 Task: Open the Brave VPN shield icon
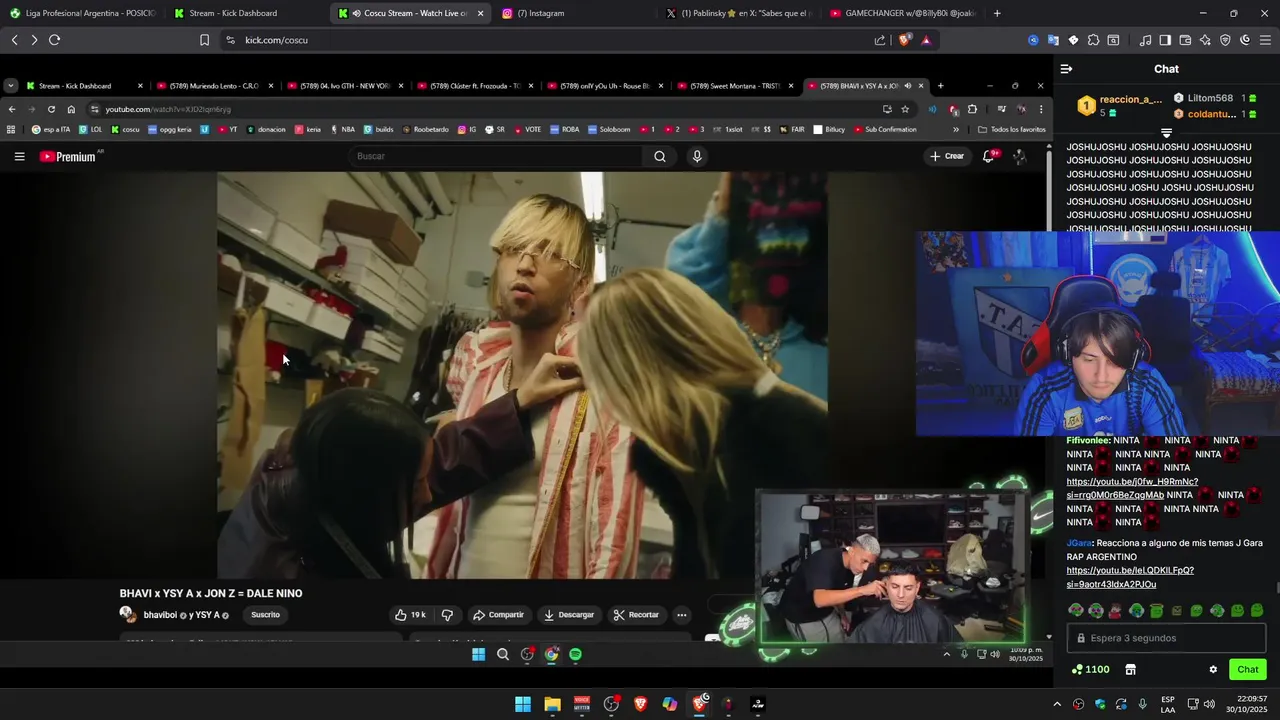point(1225,40)
